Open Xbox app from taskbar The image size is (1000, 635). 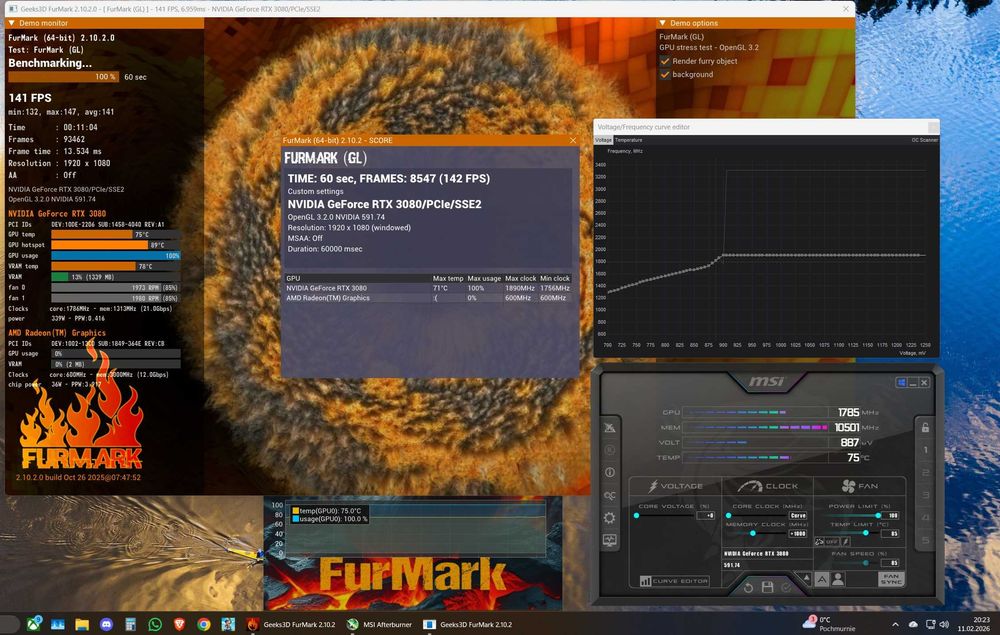[x=33, y=624]
